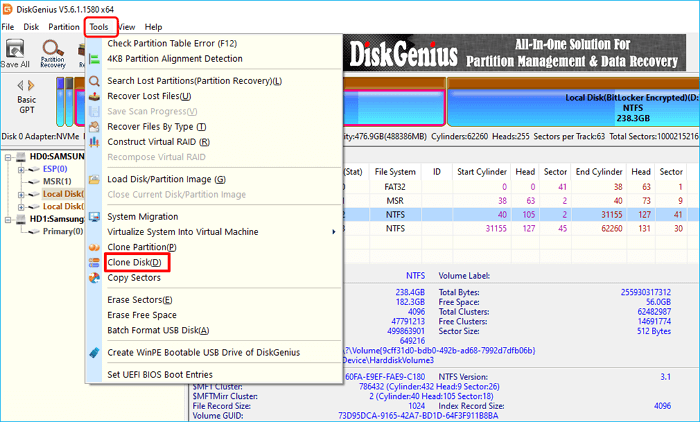Choose Construct Virtual RAID entry
Viewport: 700px width, 422px height.
158,142
